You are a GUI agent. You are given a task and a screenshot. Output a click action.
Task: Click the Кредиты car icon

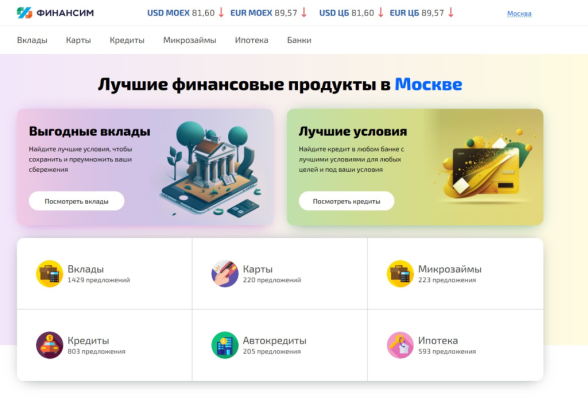50,345
